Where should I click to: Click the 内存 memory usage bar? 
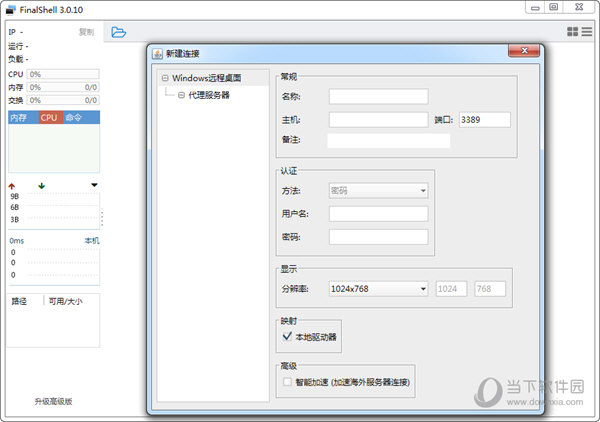[63, 87]
